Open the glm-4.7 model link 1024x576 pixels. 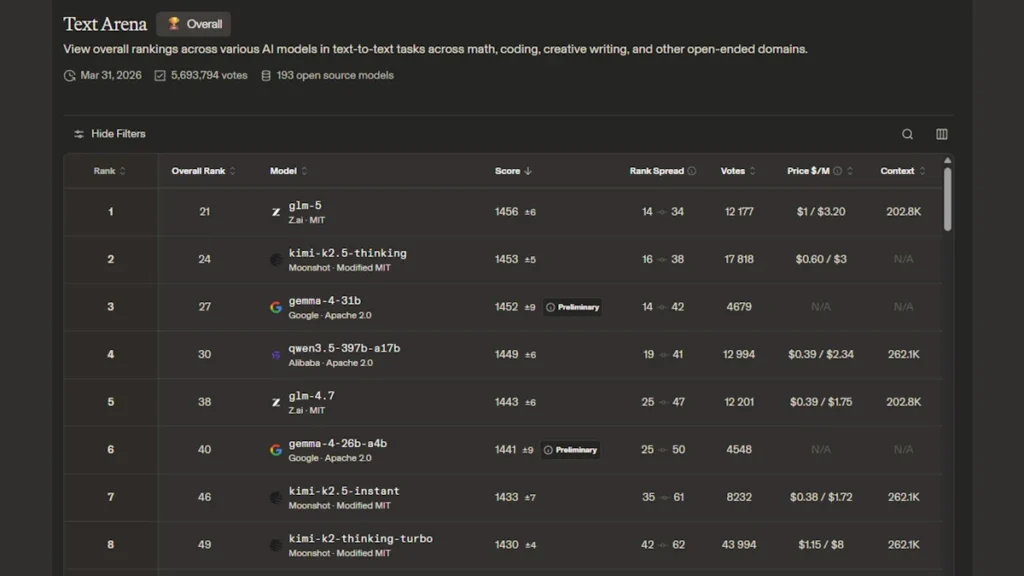[312, 396]
